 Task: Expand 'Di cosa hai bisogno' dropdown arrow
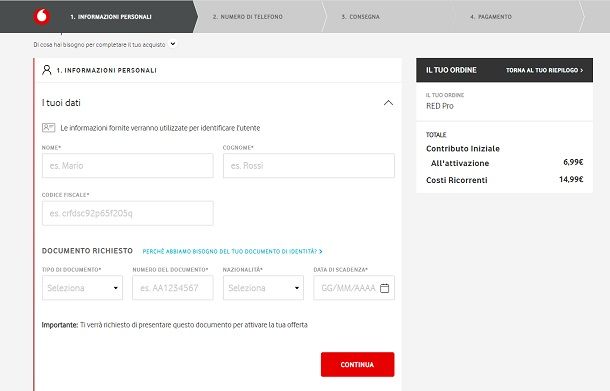pyautogui.click(x=173, y=44)
